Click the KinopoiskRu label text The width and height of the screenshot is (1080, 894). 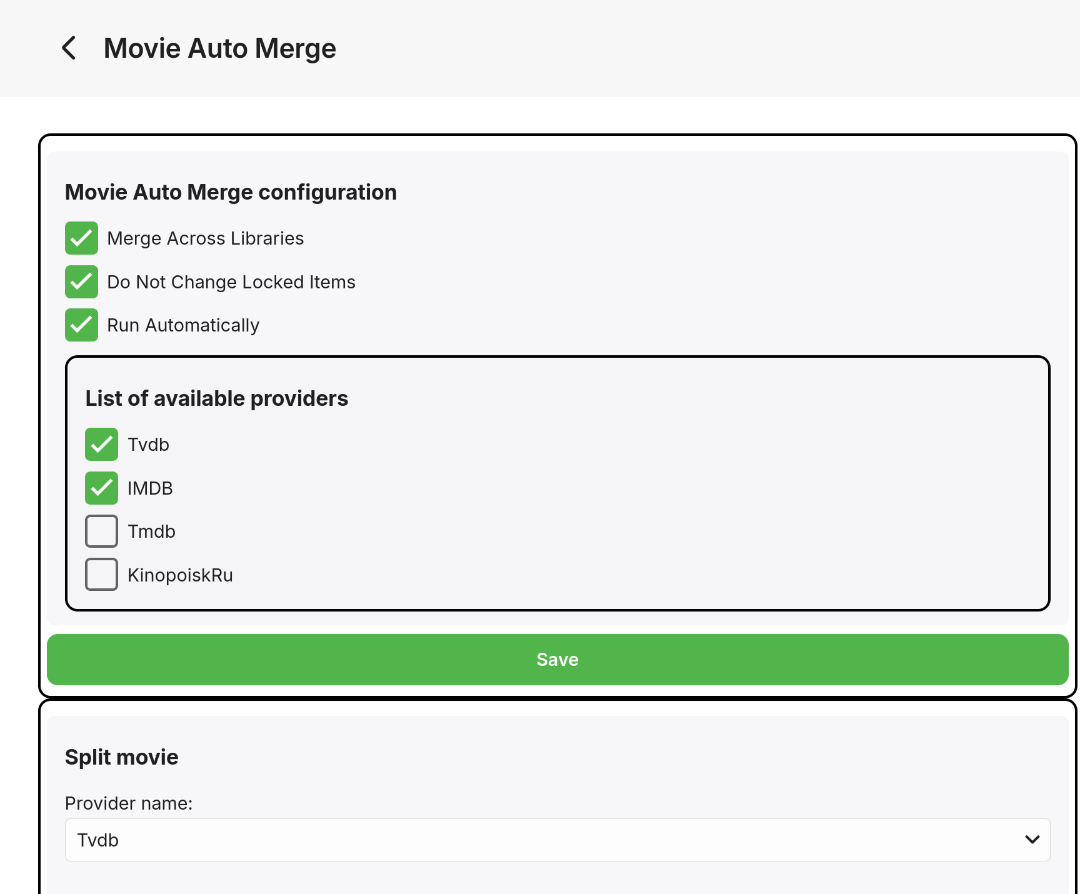(180, 575)
